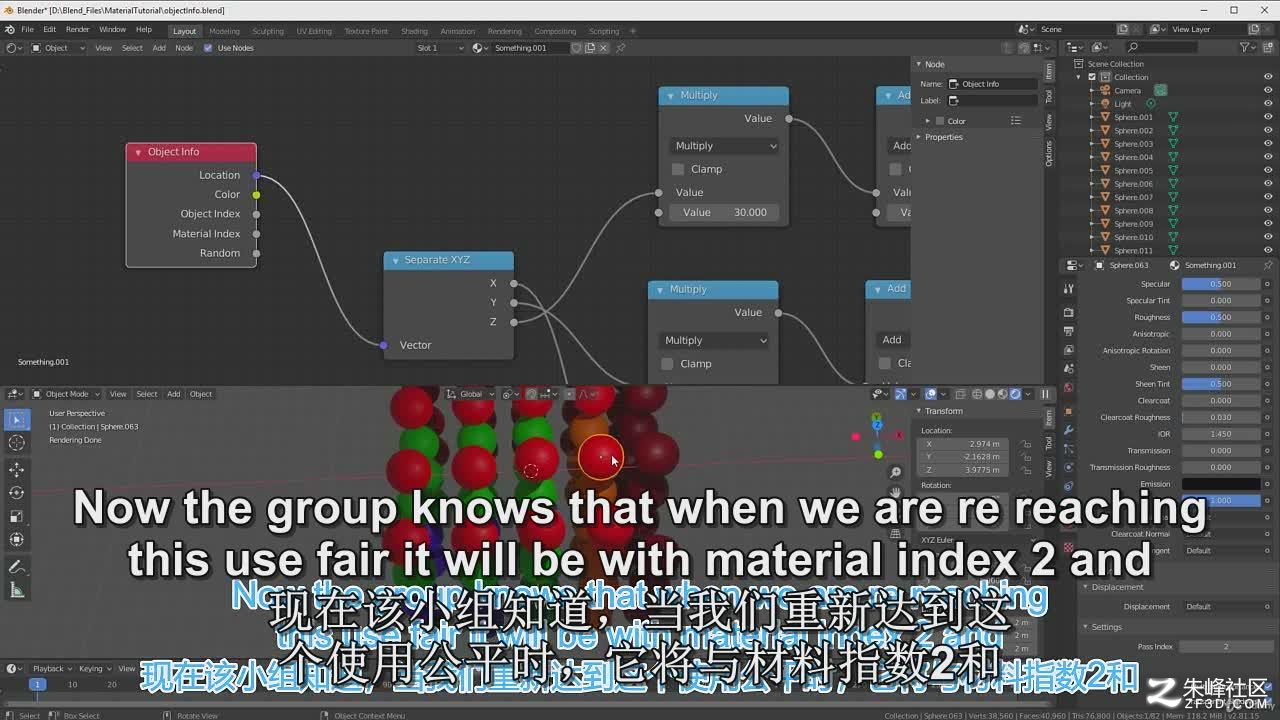The width and height of the screenshot is (1280, 720).
Task: Open the Modifiers wrench properties tab
Action: pyautogui.click(x=1068, y=430)
